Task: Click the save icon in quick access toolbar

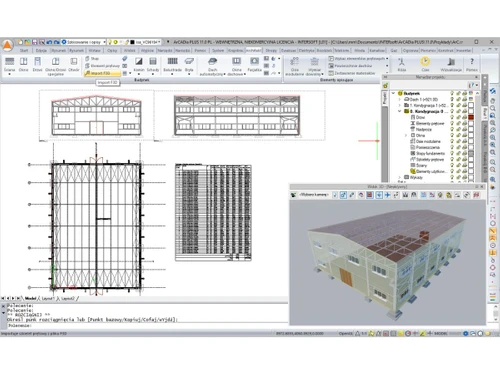Action: pos(34,42)
